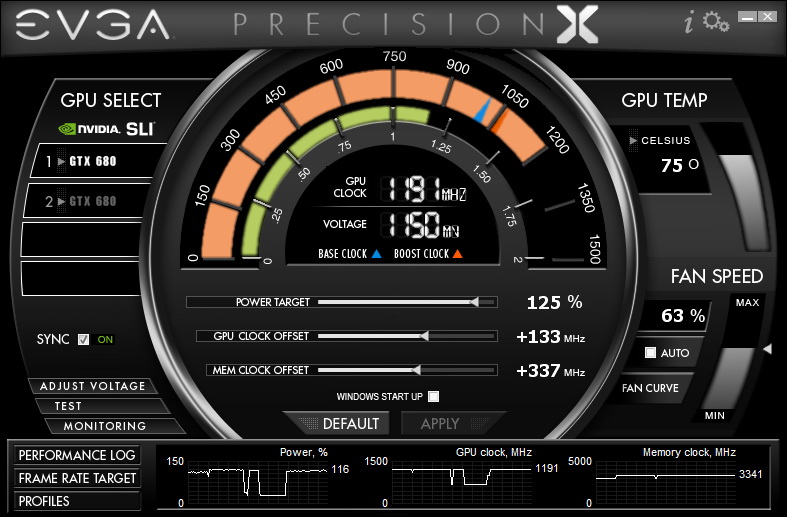Screen dimensions: 787x517
Task: Check the fan AUTO checkbox
Action: coord(650,353)
